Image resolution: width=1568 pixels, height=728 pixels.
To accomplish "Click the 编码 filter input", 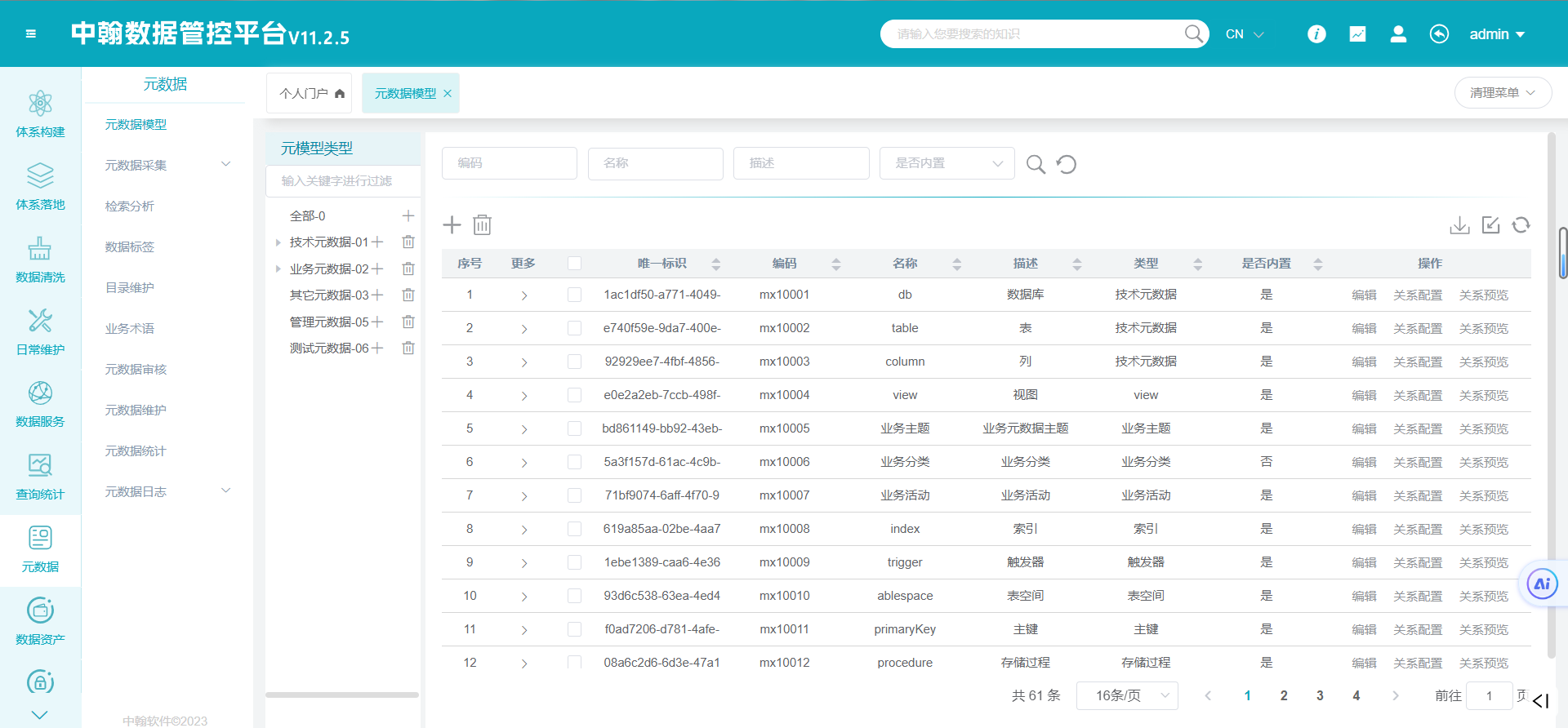I will click(510, 163).
